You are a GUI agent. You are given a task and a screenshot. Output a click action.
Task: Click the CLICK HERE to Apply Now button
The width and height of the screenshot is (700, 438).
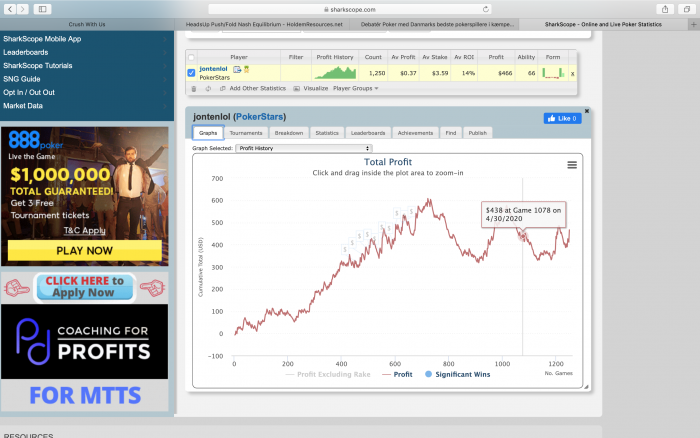point(84,287)
